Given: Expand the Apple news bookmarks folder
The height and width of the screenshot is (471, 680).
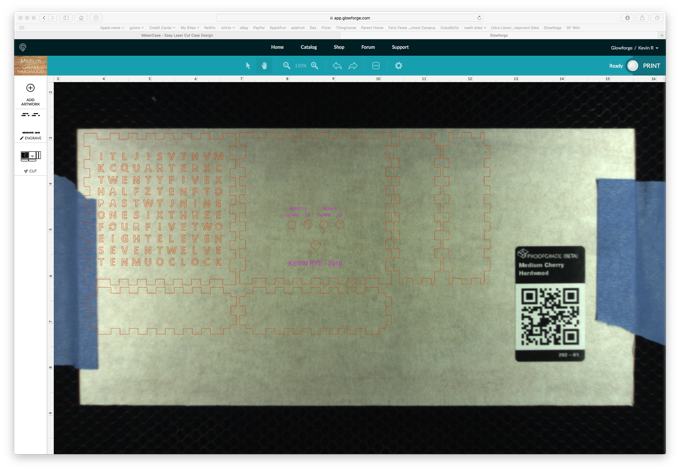Looking at the screenshot, I should (112, 27).
